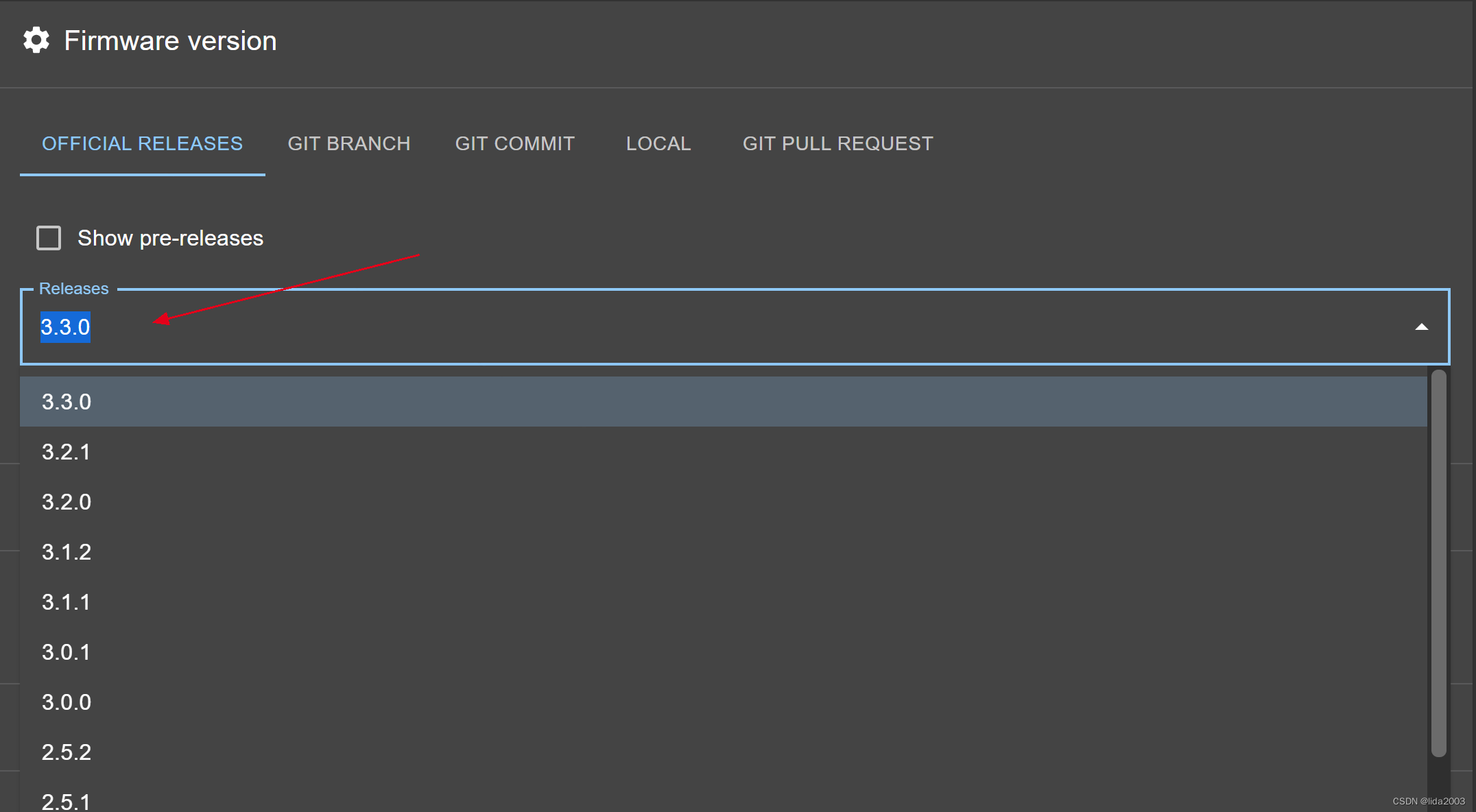Select release 2.5.1 at the bottom
The height and width of the screenshot is (812, 1476).
[67, 800]
